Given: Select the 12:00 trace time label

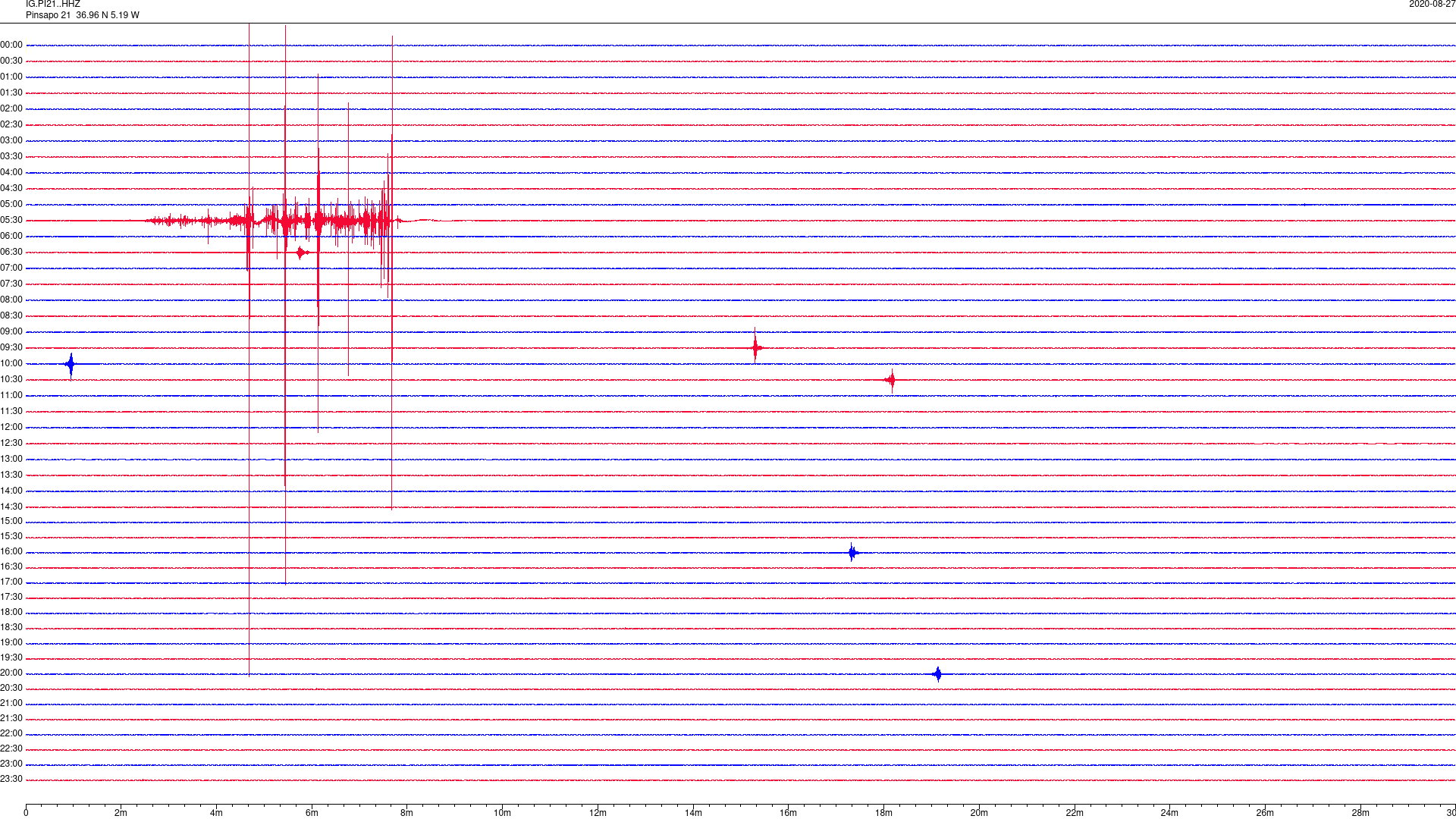Looking at the screenshot, I should [x=11, y=427].
